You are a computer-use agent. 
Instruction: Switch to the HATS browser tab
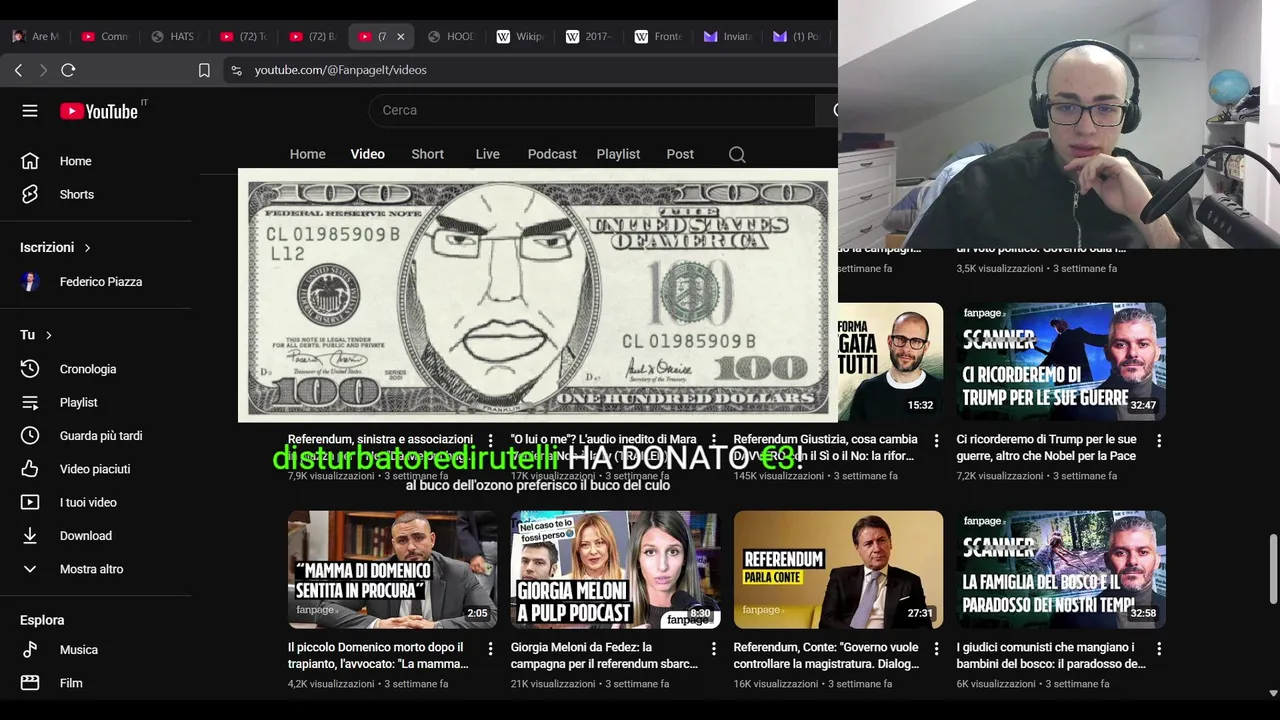pos(175,37)
